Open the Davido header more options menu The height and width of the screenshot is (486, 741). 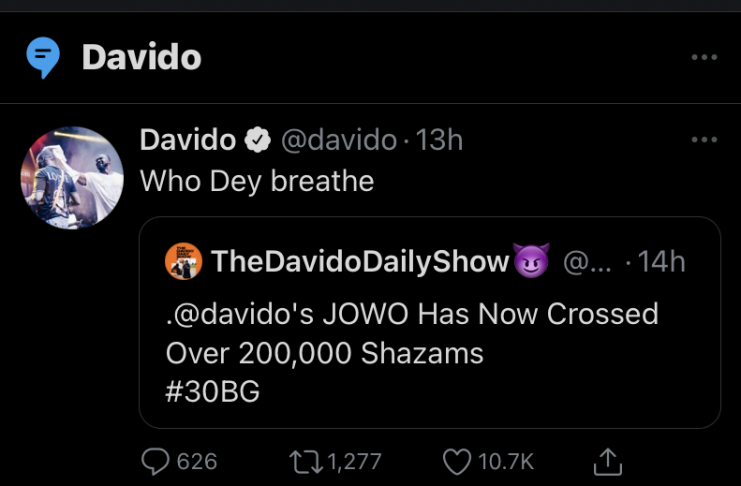(x=704, y=58)
